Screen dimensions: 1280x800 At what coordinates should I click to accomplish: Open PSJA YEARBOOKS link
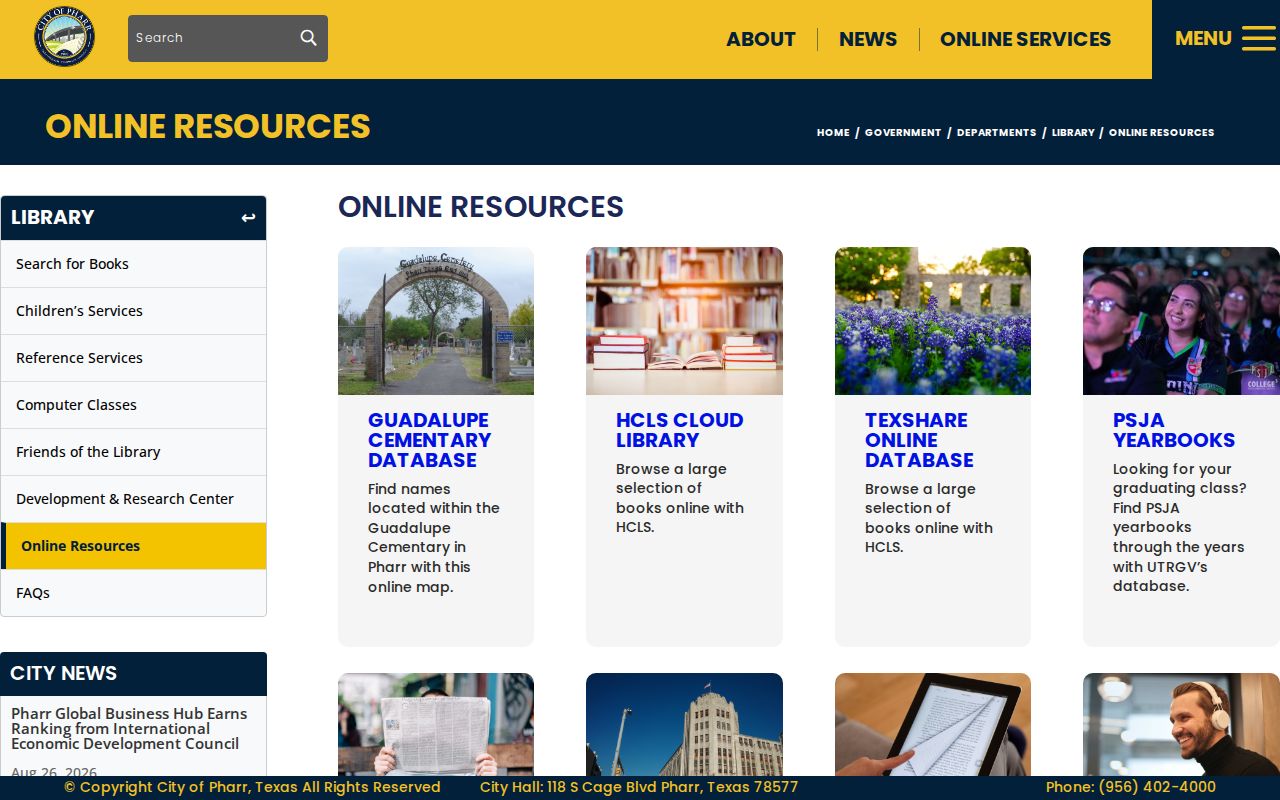point(1174,430)
